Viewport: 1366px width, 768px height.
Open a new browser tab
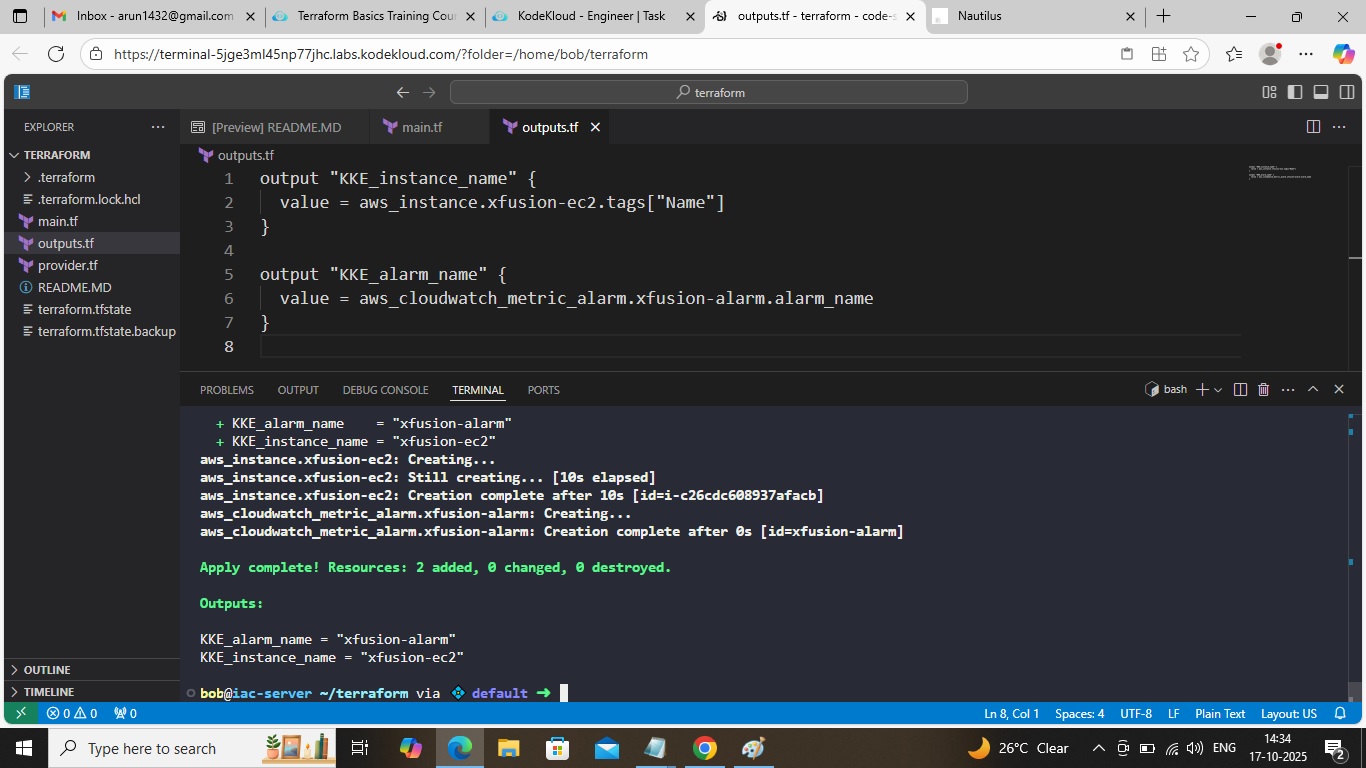[1163, 16]
